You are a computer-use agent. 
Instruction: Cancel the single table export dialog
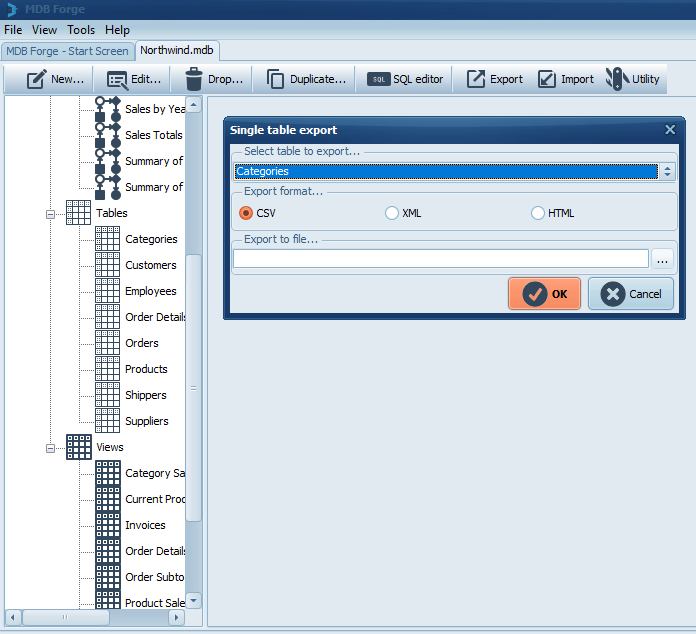tap(631, 294)
